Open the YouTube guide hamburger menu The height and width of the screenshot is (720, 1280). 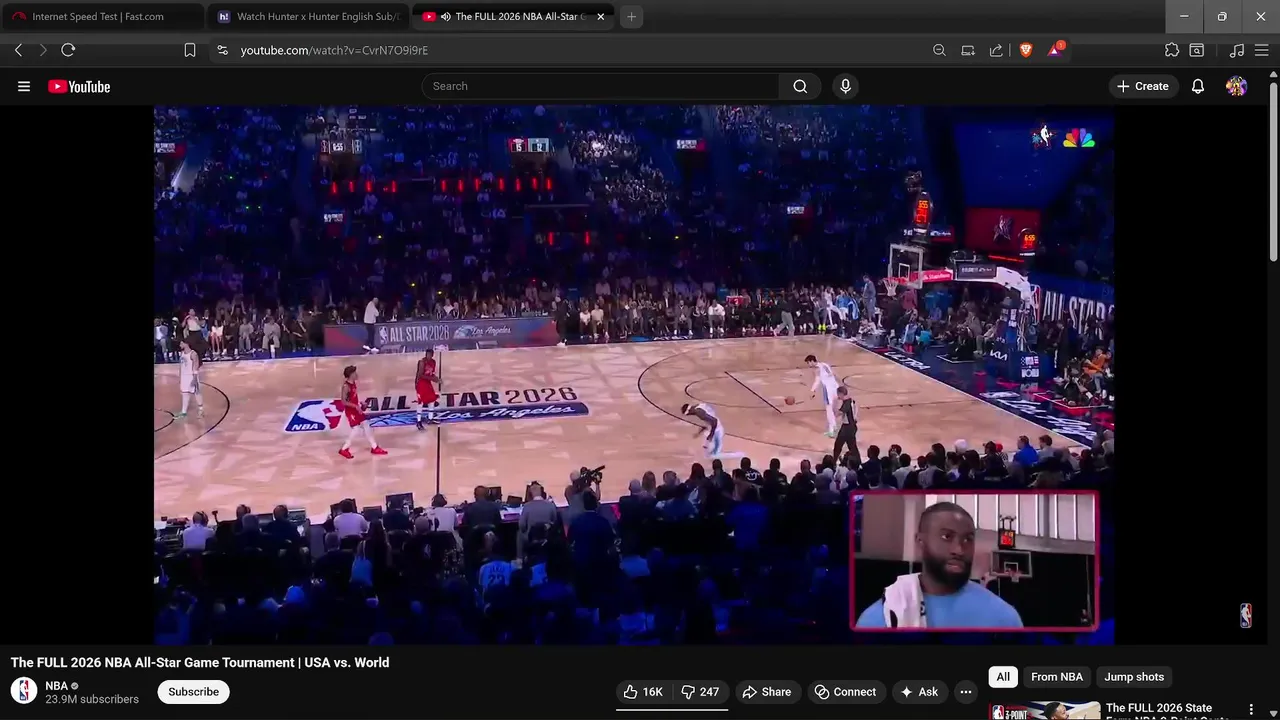[24, 86]
